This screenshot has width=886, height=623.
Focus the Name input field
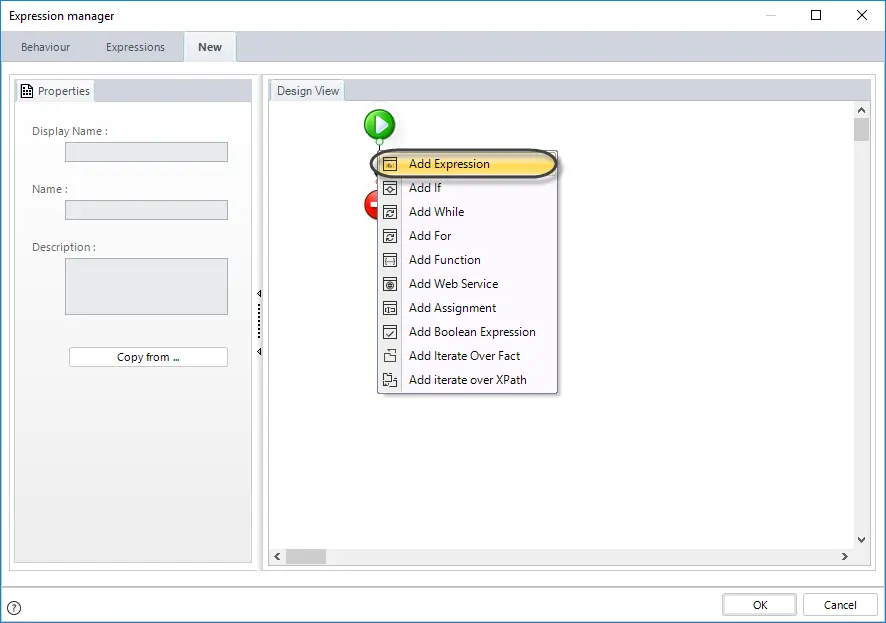146,210
